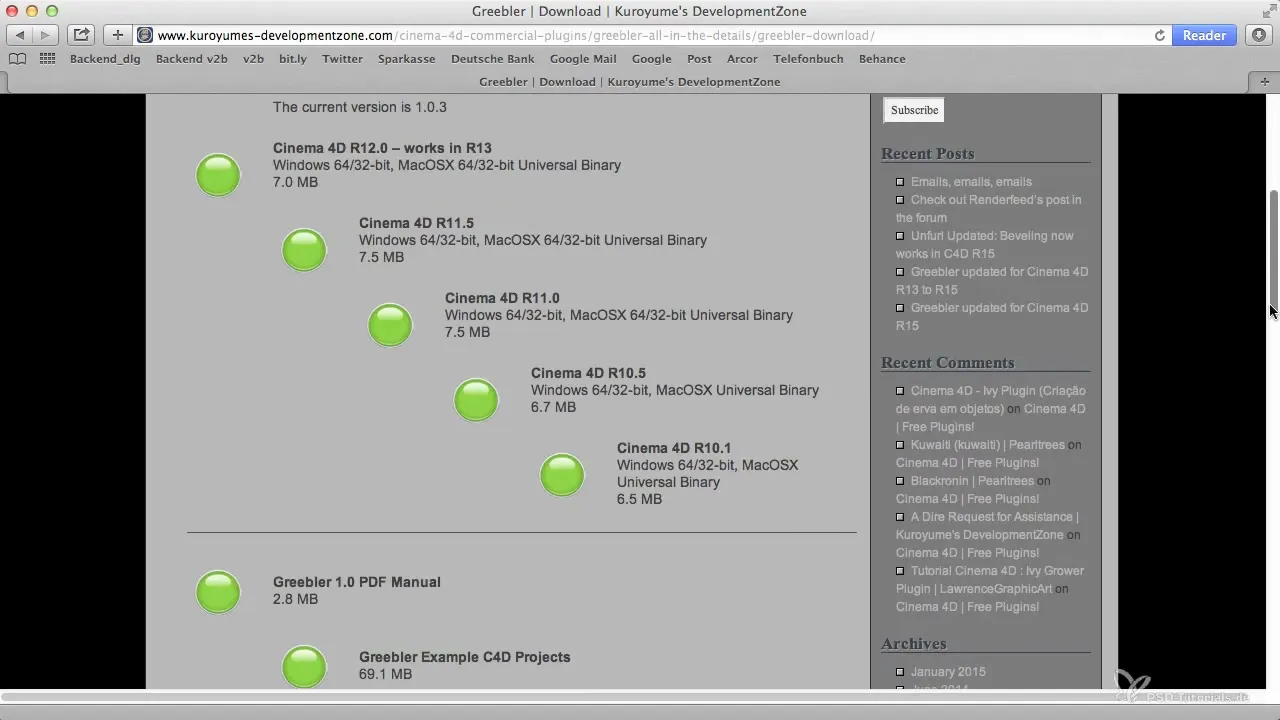This screenshot has width=1280, height=720.
Task: Click the green download button for Cinema 4D R10.1
Action: coord(562,475)
